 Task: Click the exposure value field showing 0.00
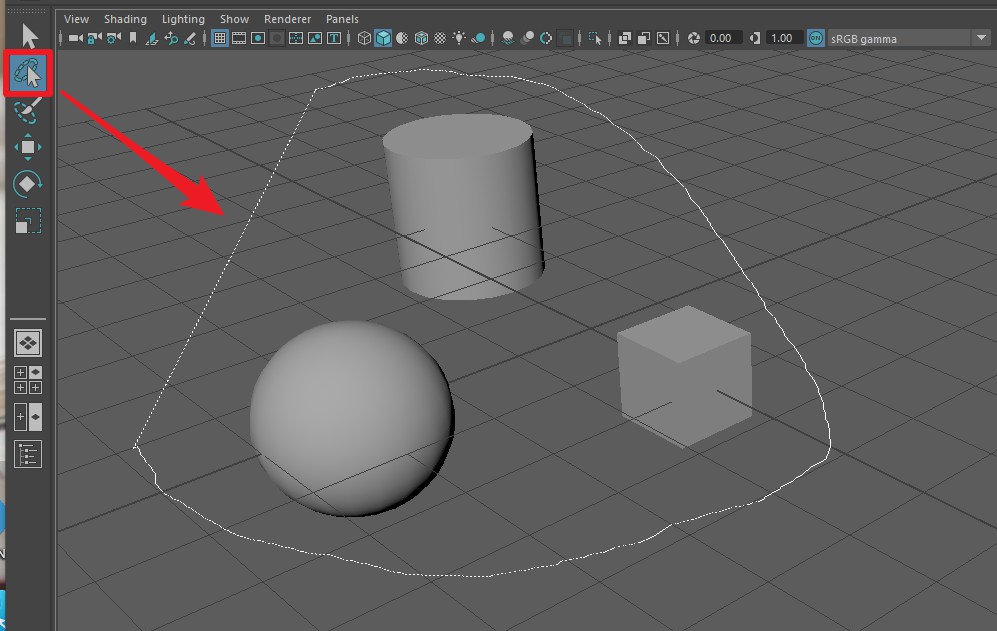tap(721, 38)
